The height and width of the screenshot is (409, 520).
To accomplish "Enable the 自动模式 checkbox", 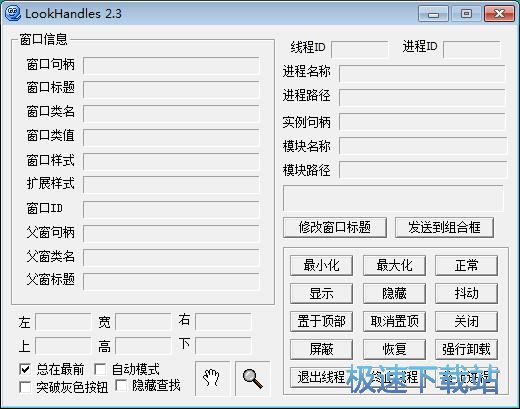I will pyautogui.click(x=100, y=369).
